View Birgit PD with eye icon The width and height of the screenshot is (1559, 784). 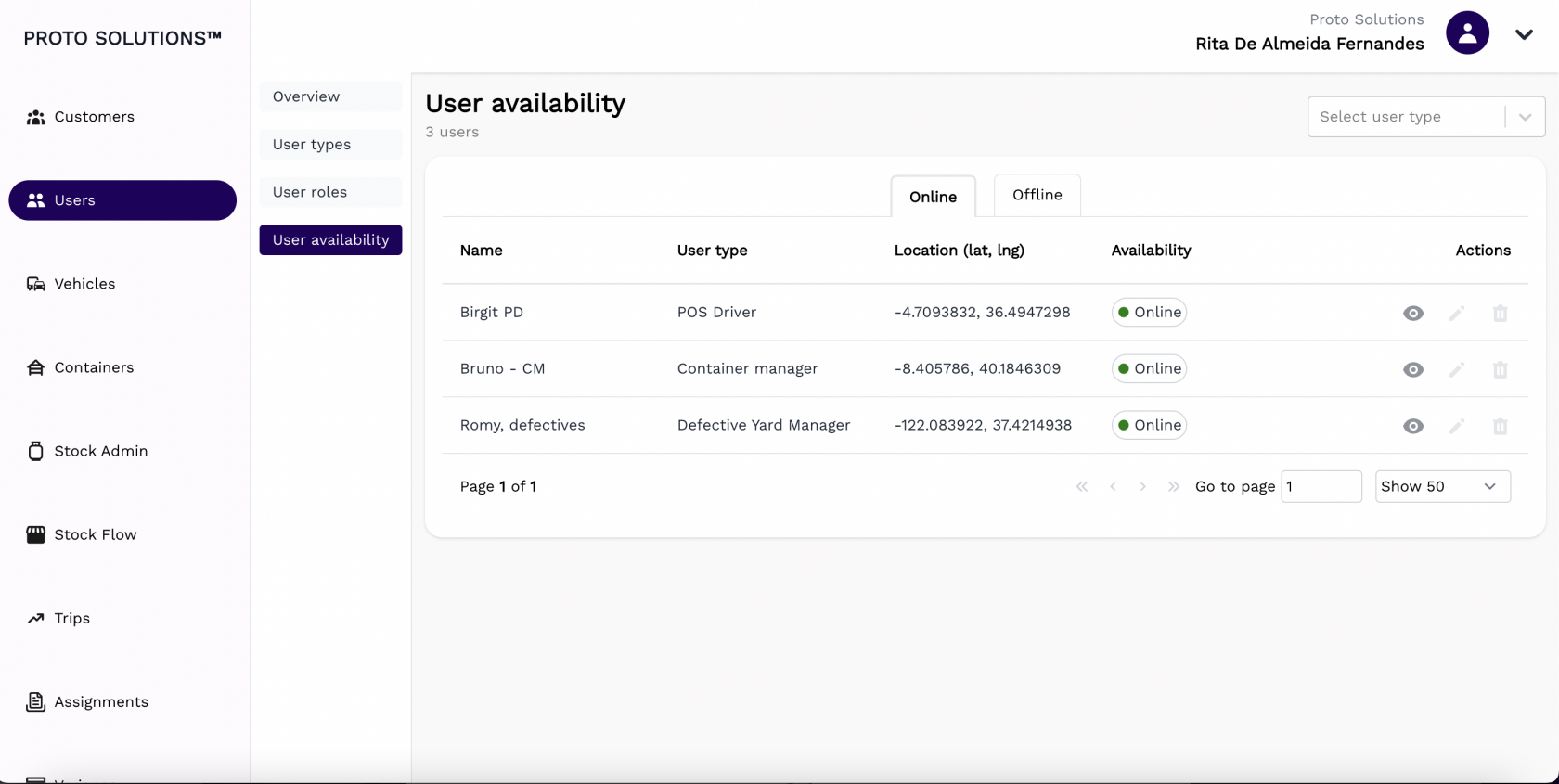pyautogui.click(x=1413, y=313)
